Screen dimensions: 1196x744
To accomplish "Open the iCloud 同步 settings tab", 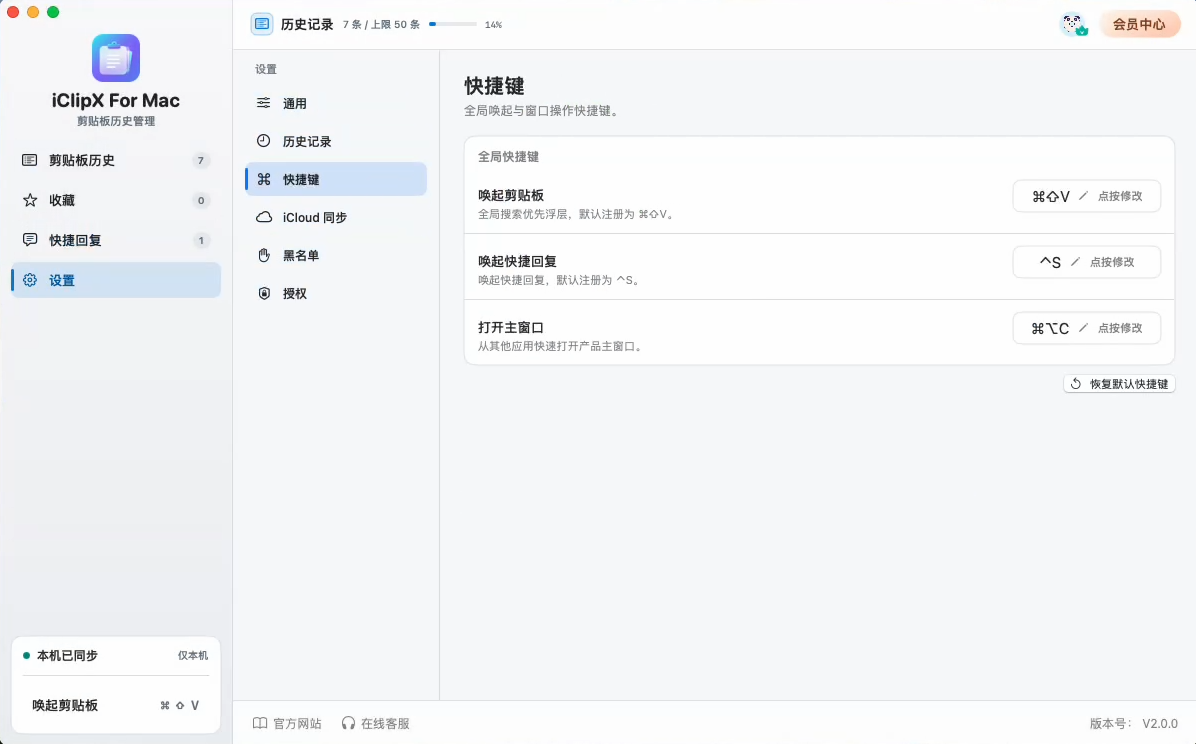I will tap(336, 217).
